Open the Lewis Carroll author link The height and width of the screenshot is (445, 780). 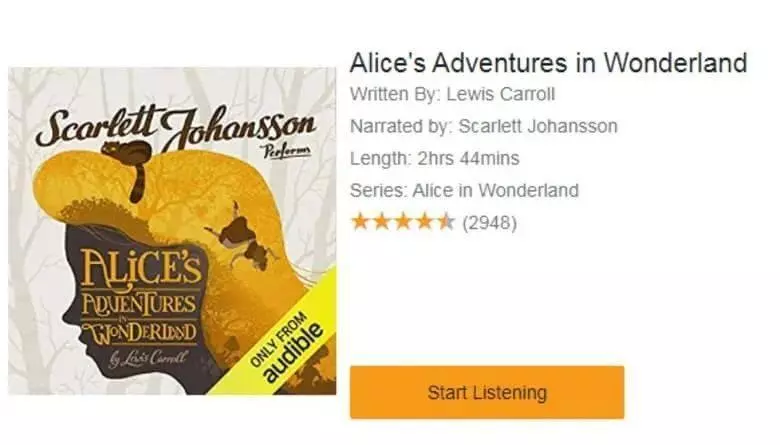point(500,94)
